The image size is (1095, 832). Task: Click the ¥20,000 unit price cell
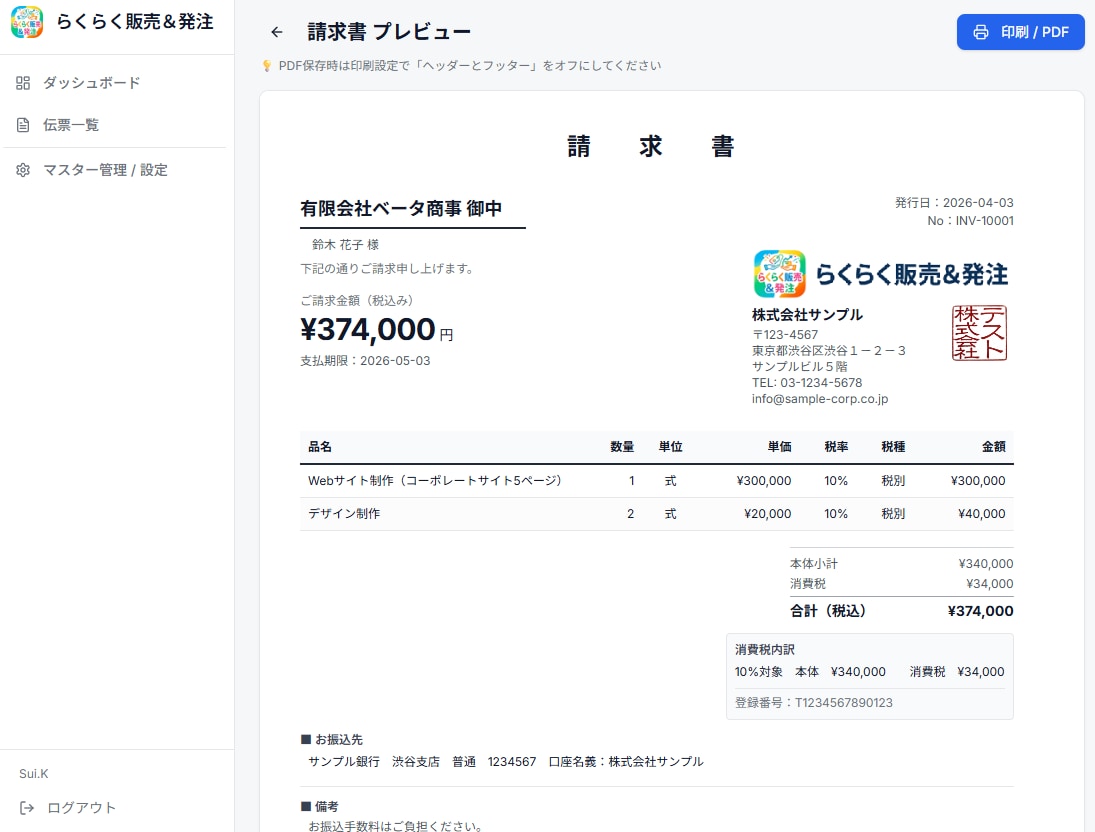(767, 513)
